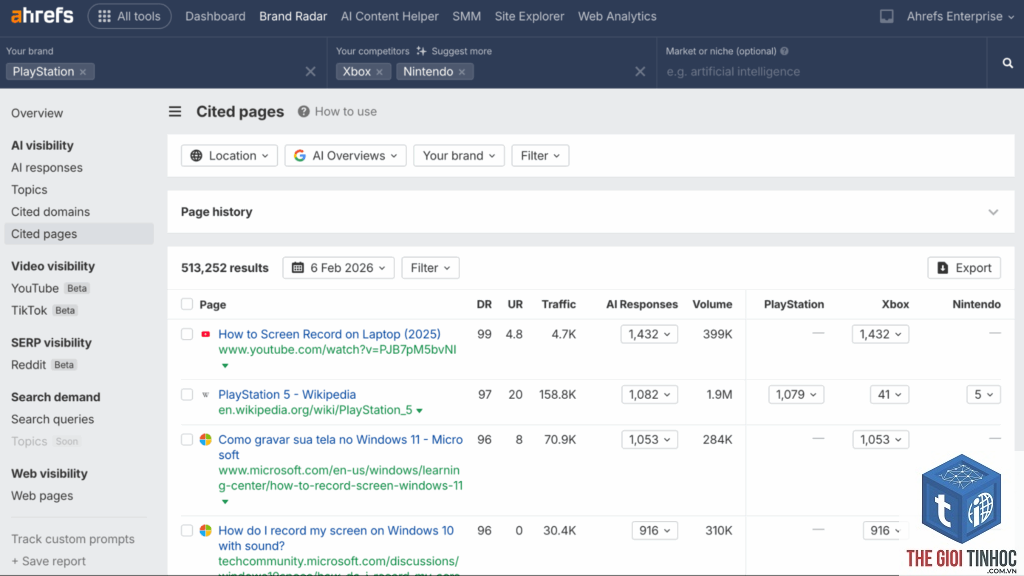Open How do I record my screen link
The width and height of the screenshot is (1024, 576).
pyautogui.click(x=336, y=537)
